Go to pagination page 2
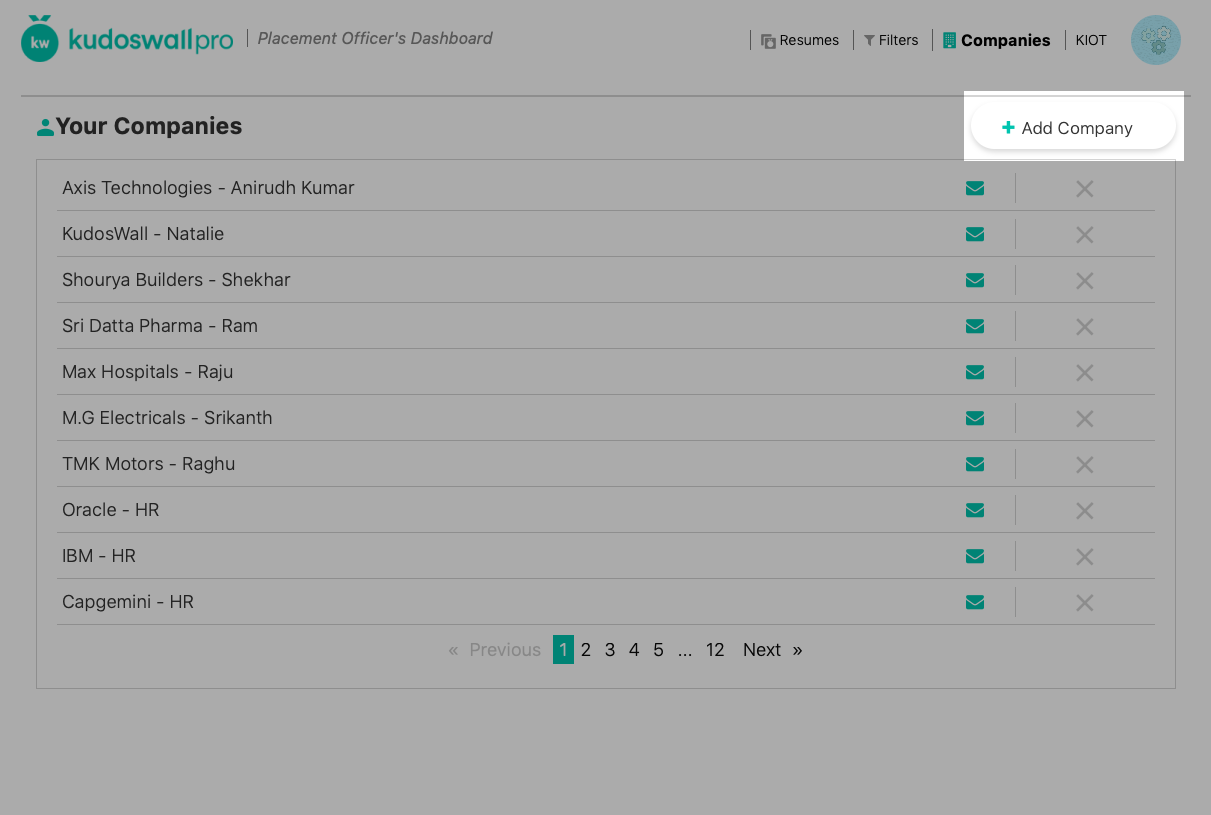 586,650
